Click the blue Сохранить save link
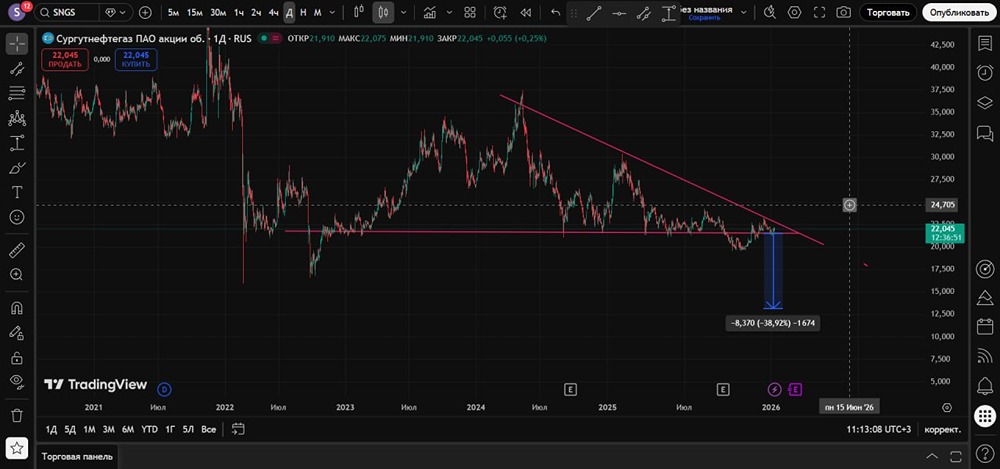The width and height of the screenshot is (1000, 469). 704,18
